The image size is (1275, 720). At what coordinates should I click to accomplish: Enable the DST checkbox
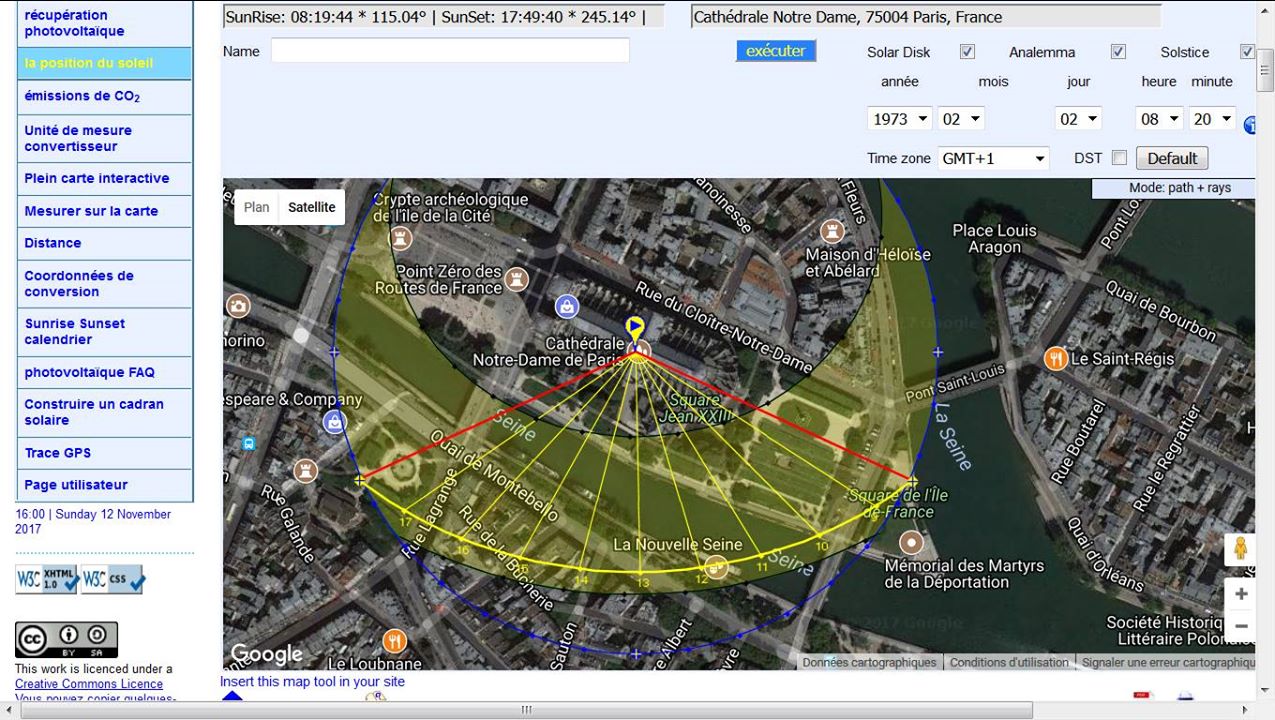click(1119, 158)
